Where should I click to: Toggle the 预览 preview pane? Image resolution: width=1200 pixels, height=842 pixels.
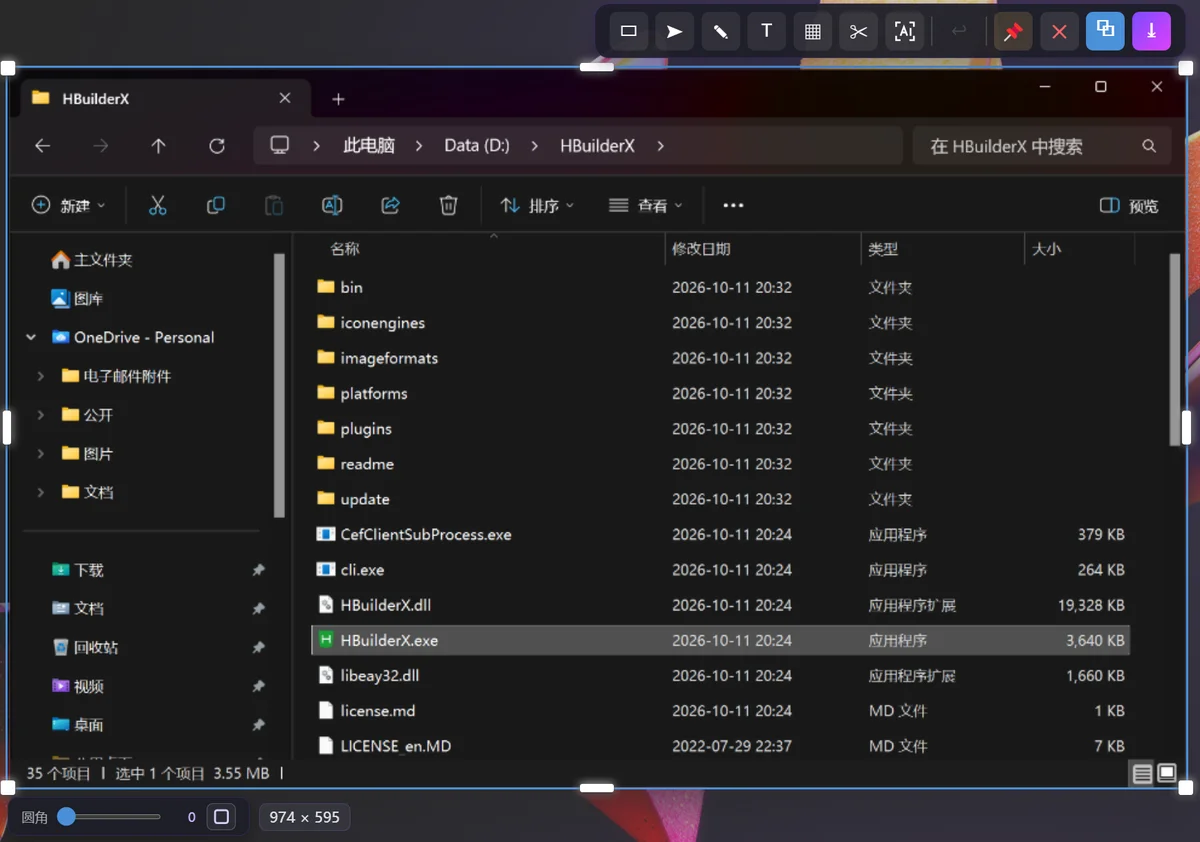click(x=1129, y=206)
